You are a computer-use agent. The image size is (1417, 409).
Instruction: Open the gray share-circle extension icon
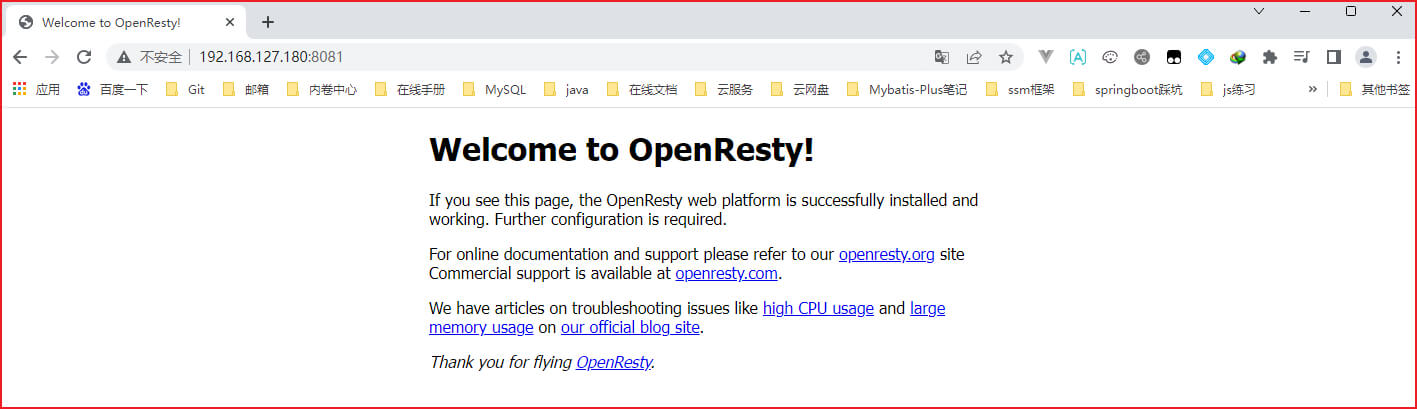[1142, 57]
